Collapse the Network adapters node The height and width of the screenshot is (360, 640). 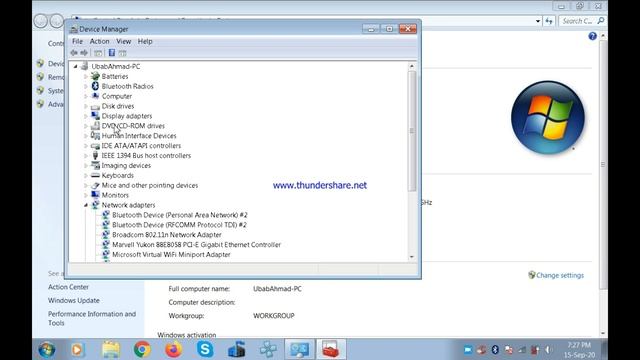(x=86, y=205)
